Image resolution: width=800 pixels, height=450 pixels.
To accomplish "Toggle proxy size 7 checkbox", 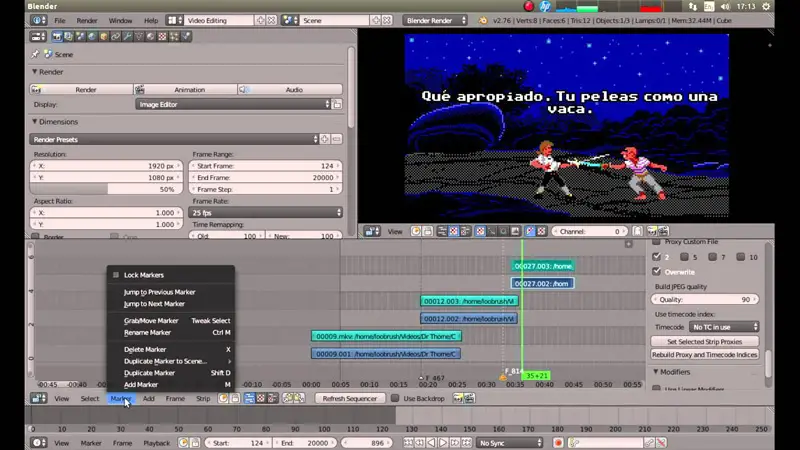I will [x=713, y=257].
